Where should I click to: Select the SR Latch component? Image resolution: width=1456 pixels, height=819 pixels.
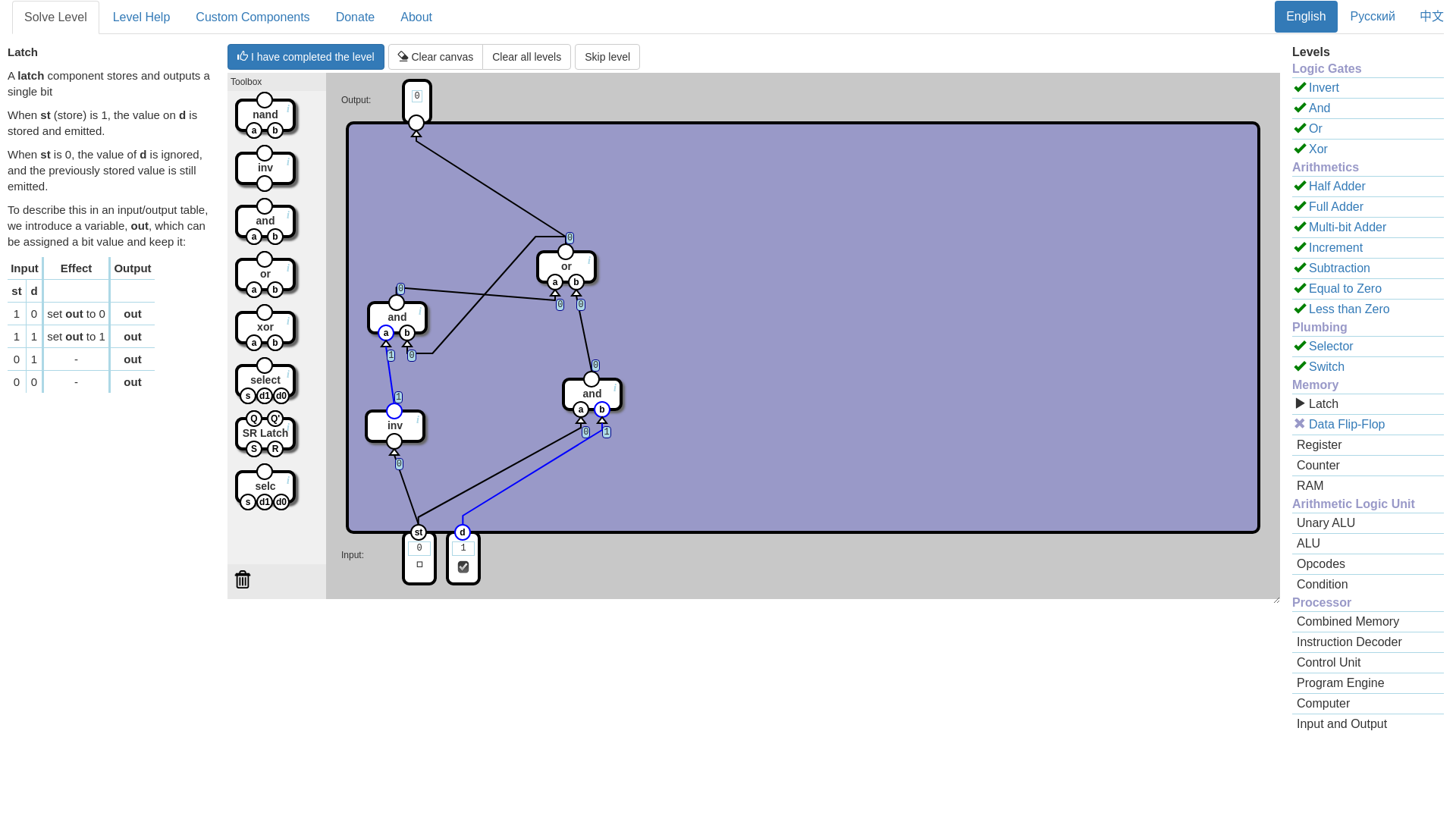pyautogui.click(x=265, y=434)
